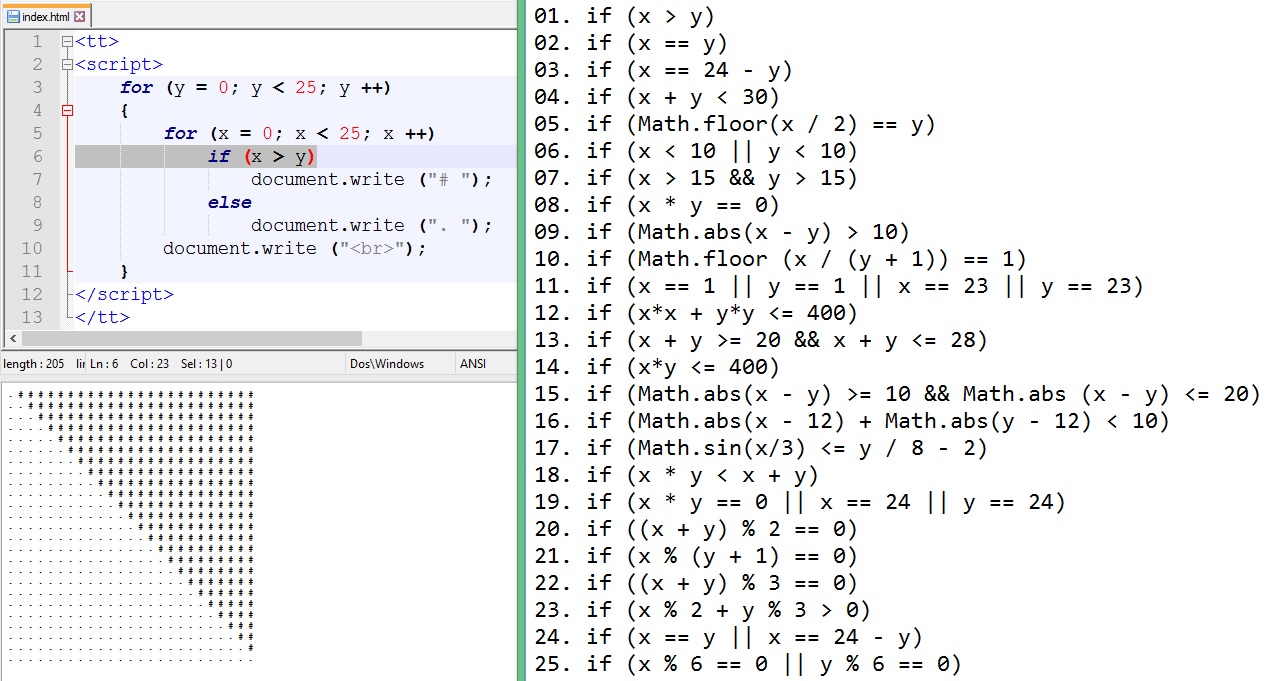This screenshot has height=681, width=1267.
Task: Click list item 17 with Math.sin(x/3)
Action: 761,448
